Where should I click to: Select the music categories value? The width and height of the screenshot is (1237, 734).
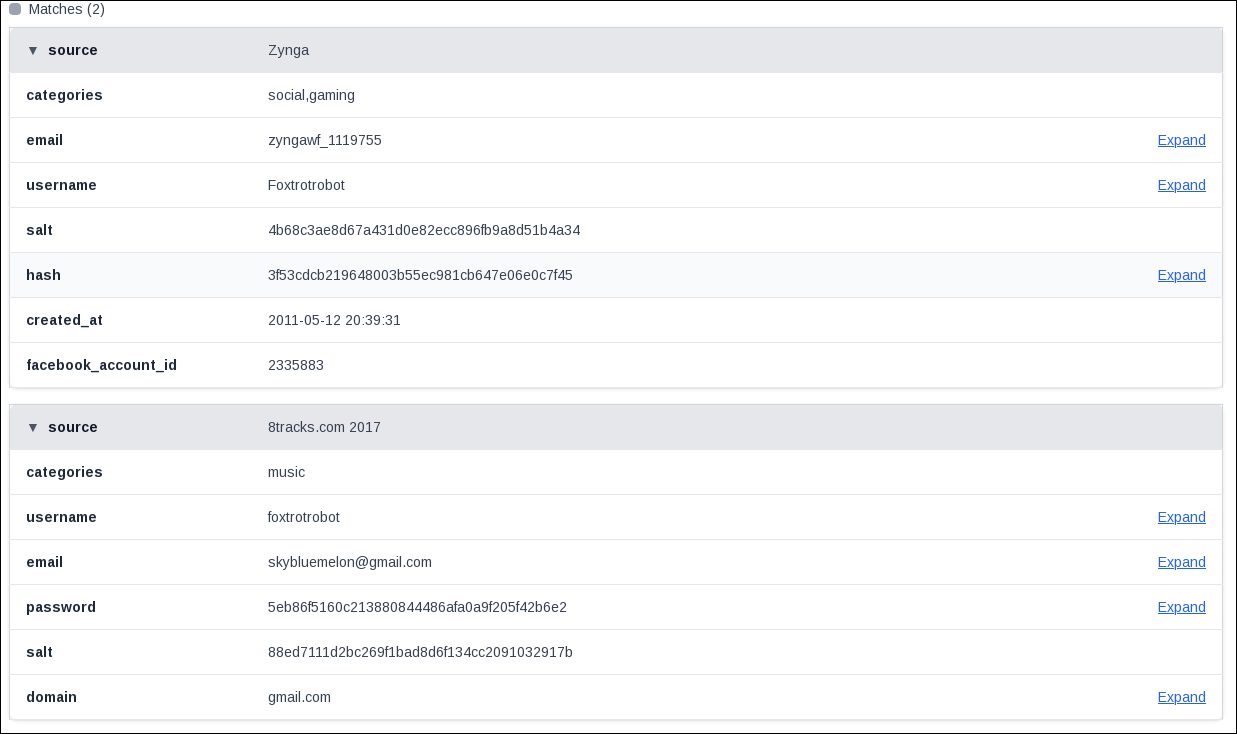[286, 472]
